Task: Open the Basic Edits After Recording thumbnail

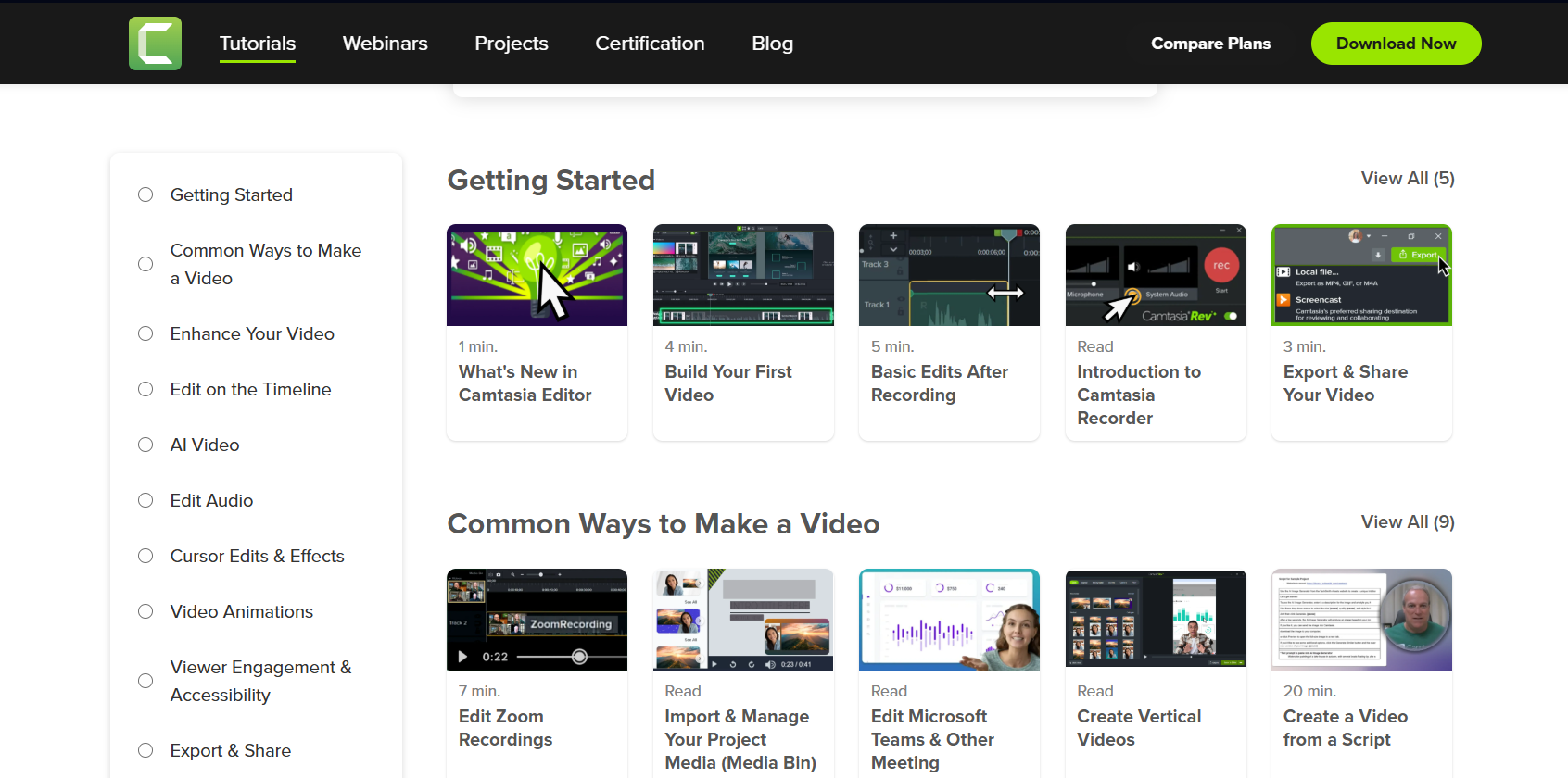Action: [949, 275]
